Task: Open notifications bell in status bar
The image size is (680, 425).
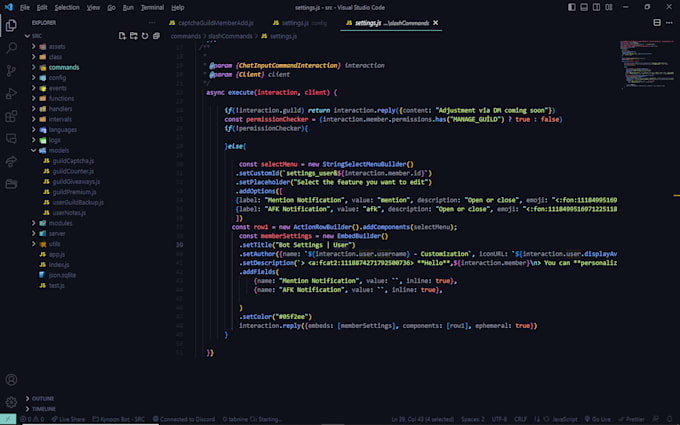Action: tap(669, 419)
